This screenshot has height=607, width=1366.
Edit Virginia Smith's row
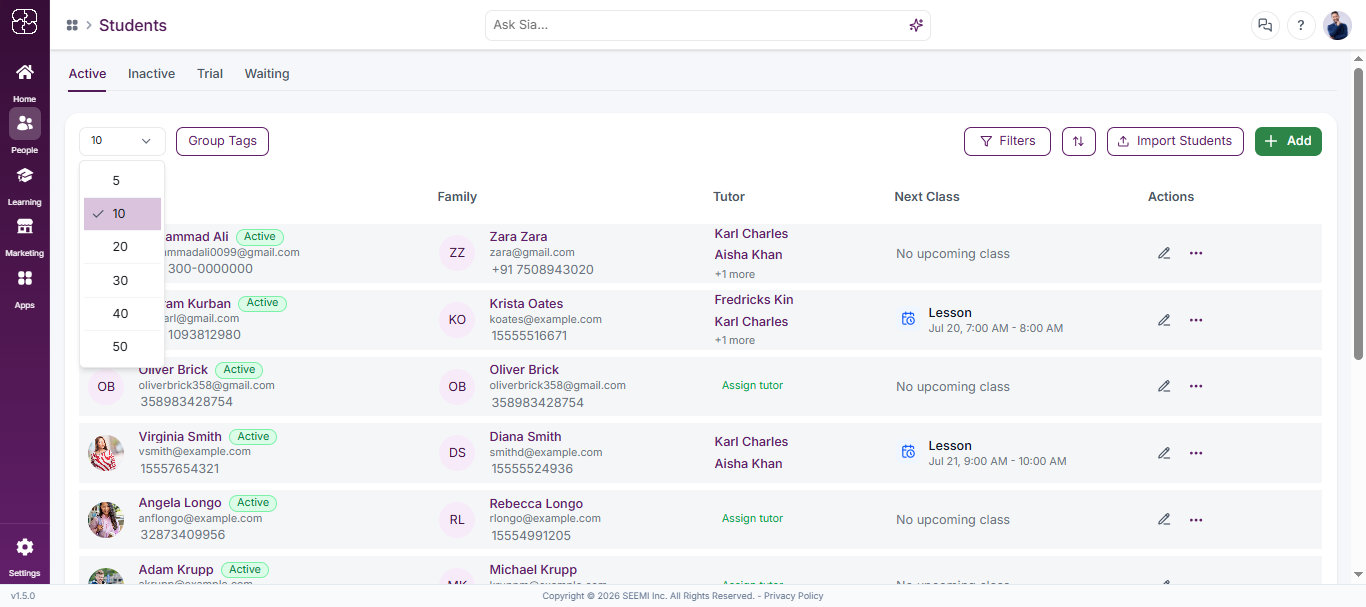1164,453
